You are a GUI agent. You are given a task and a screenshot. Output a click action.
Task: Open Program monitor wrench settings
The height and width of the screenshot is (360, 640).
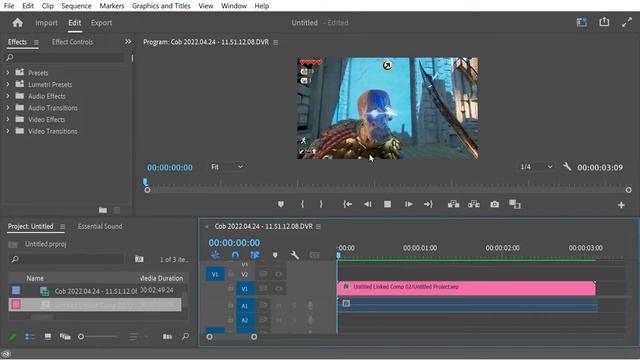pyautogui.click(x=567, y=167)
